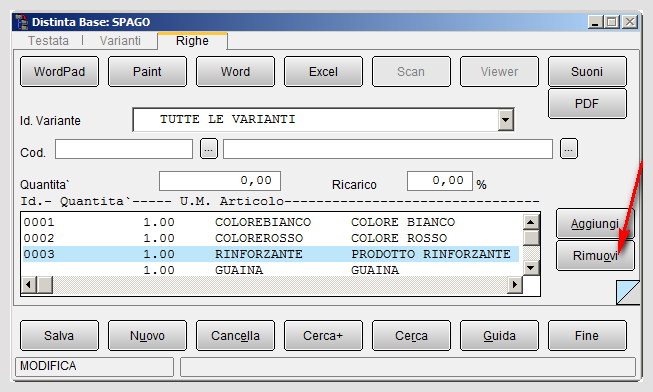Click the horizontal scrollbar thumb
653x392 pixels.
(45, 285)
